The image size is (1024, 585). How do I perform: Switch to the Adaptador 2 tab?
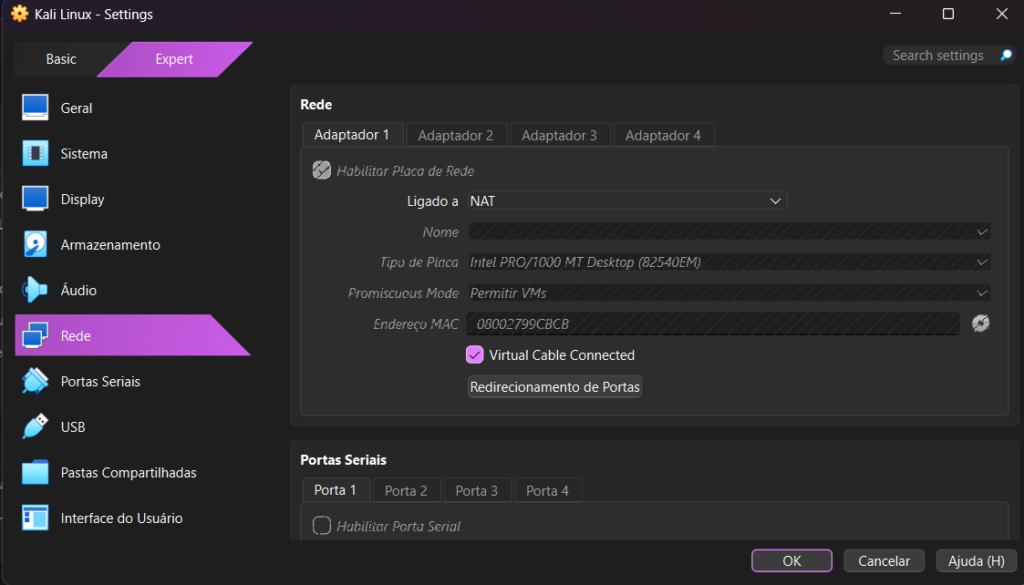[x=455, y=135]
